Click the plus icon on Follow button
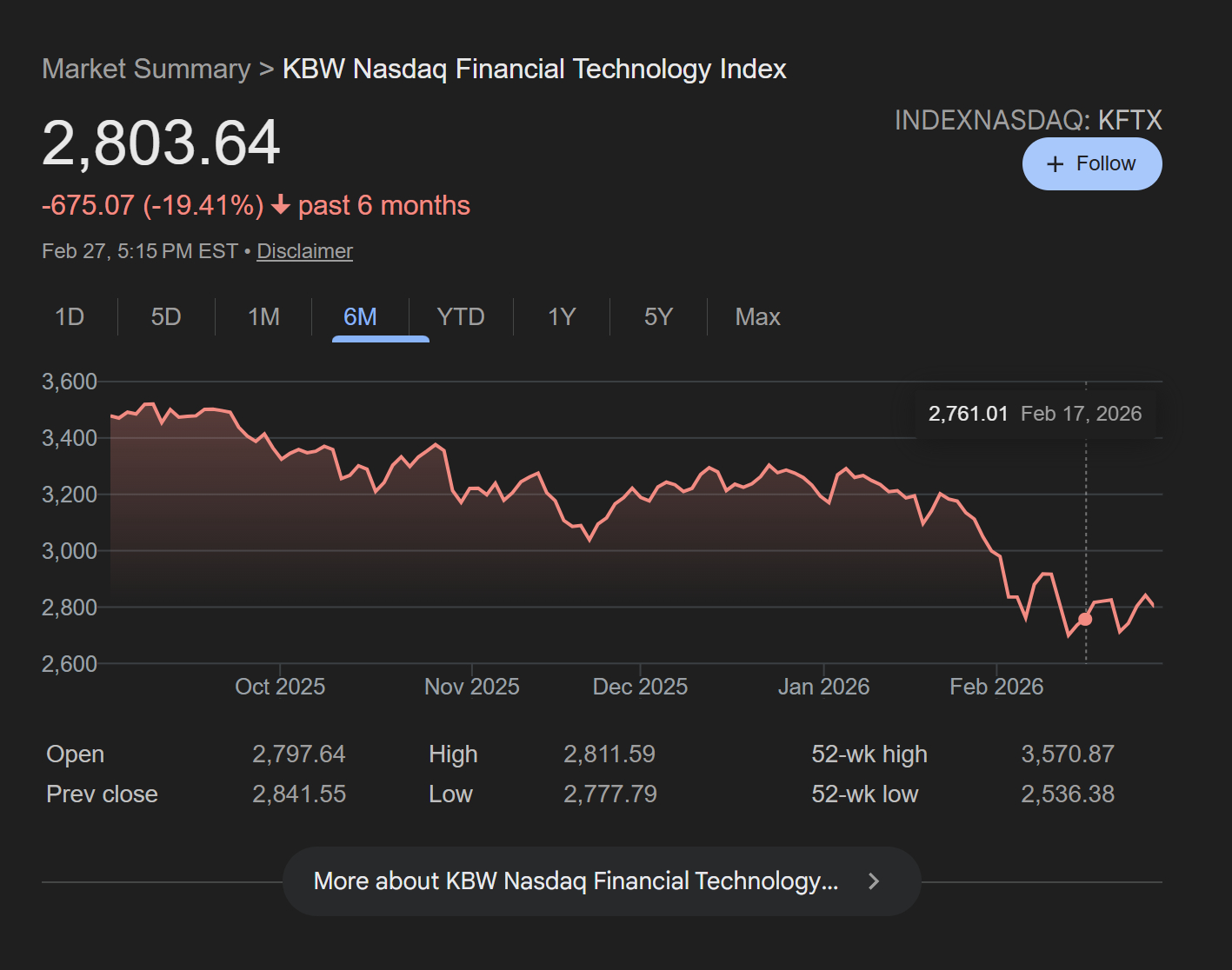 (1055, 164)
